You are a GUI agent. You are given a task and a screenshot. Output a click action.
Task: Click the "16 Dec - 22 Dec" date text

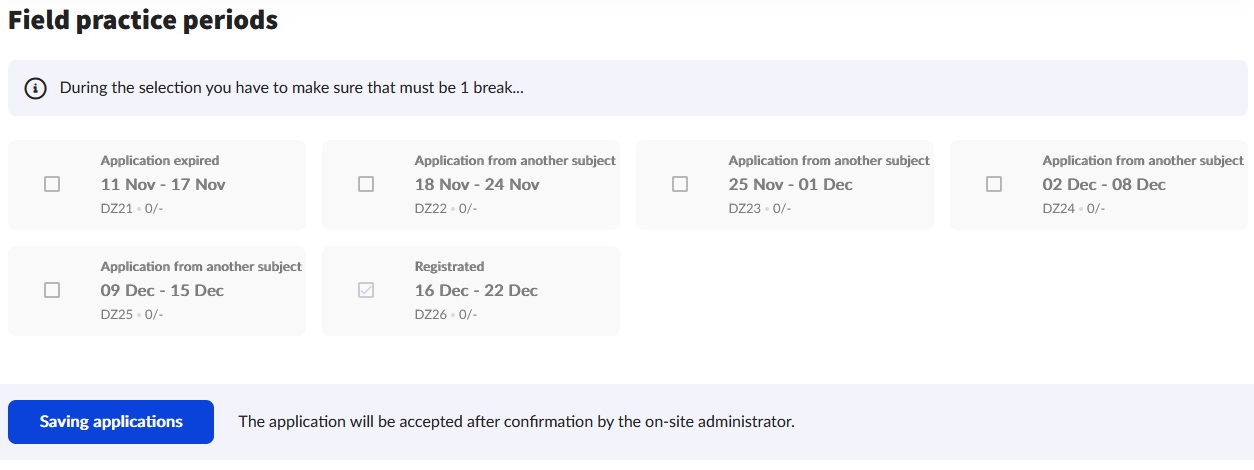click(476, 290)
